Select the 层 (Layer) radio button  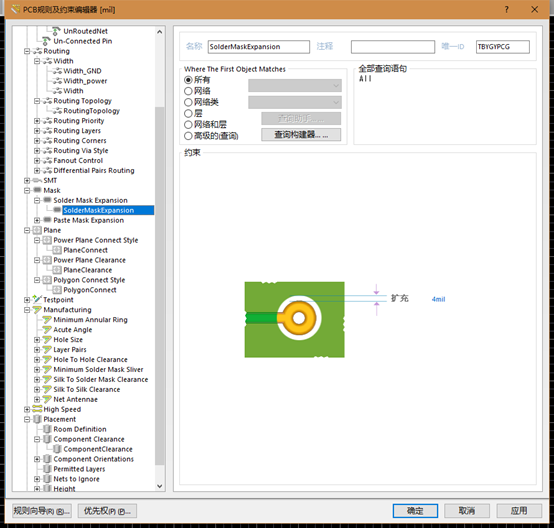[188, 113]
